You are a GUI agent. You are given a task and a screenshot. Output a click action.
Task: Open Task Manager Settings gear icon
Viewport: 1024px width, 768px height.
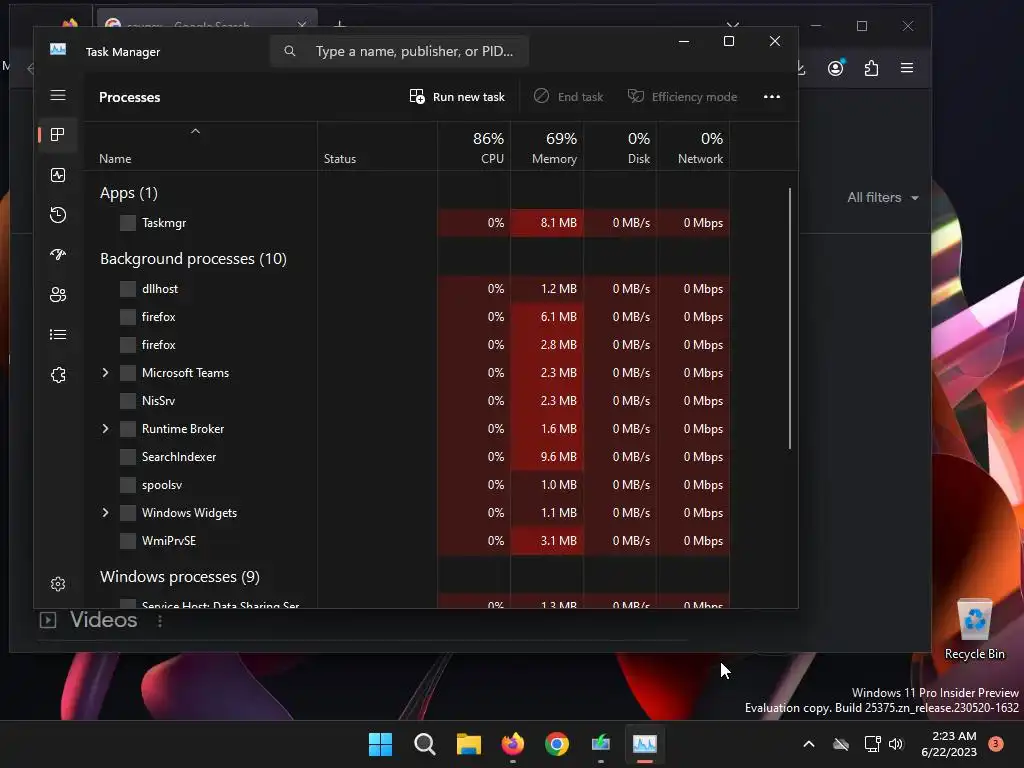(x=58, y=584)
